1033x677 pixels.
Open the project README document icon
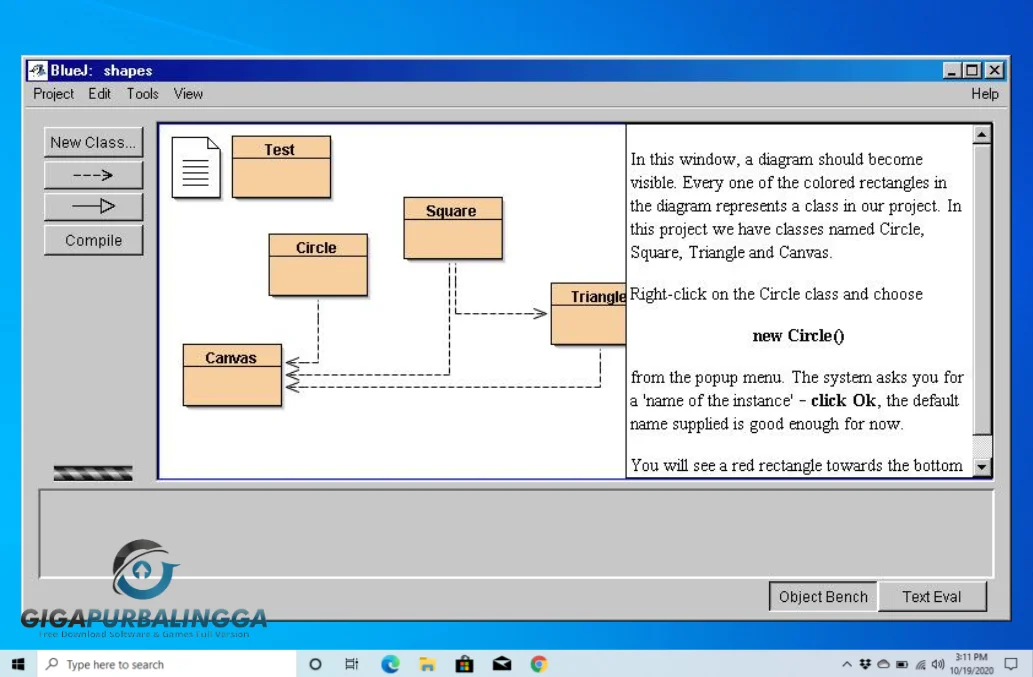[195, 167]
